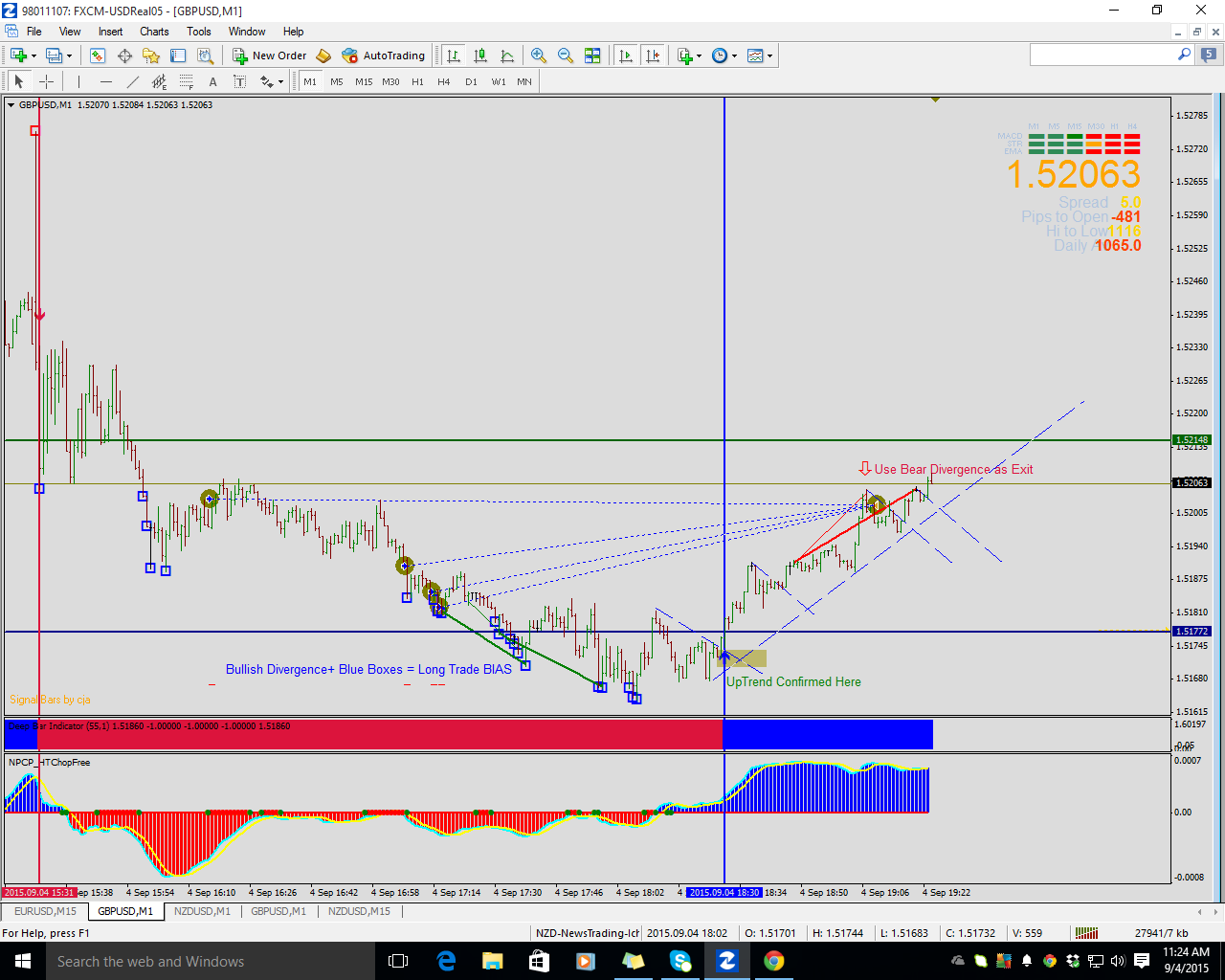Image resolution: width=1225 pixels, height=980 pixels.
Task: Open Skype from the Windows taskbar
Action: tap(680, 961)
